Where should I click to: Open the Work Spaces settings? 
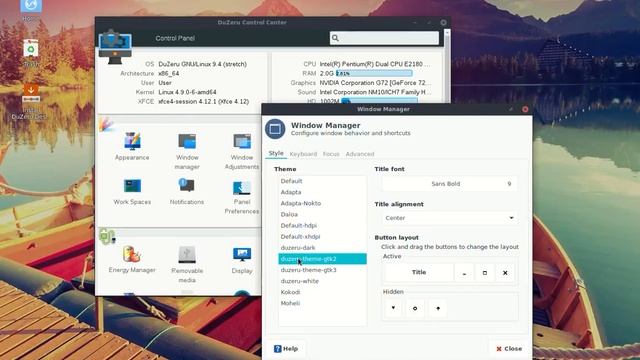132,191
